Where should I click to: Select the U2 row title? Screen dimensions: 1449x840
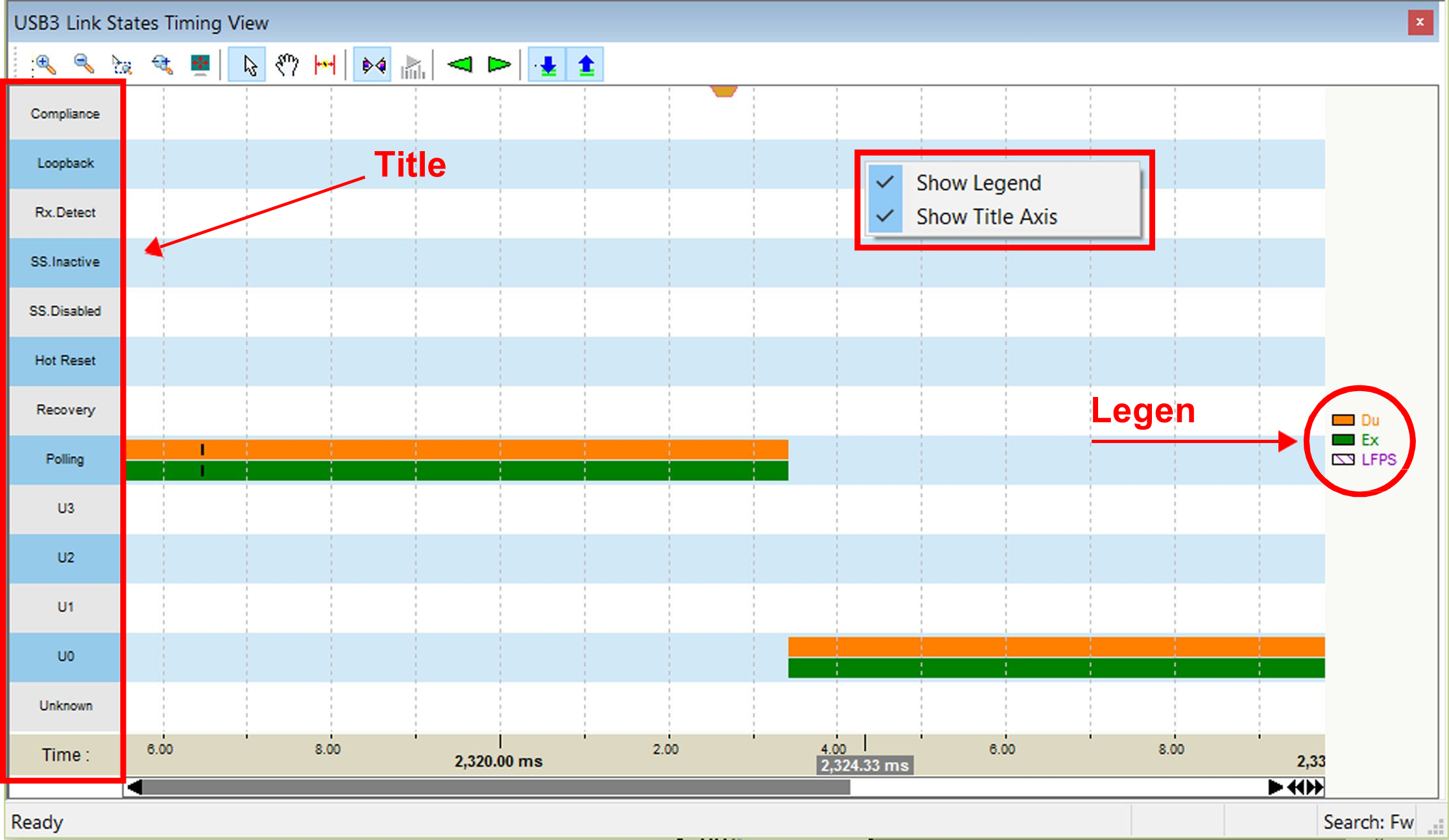tap(65, 557)
